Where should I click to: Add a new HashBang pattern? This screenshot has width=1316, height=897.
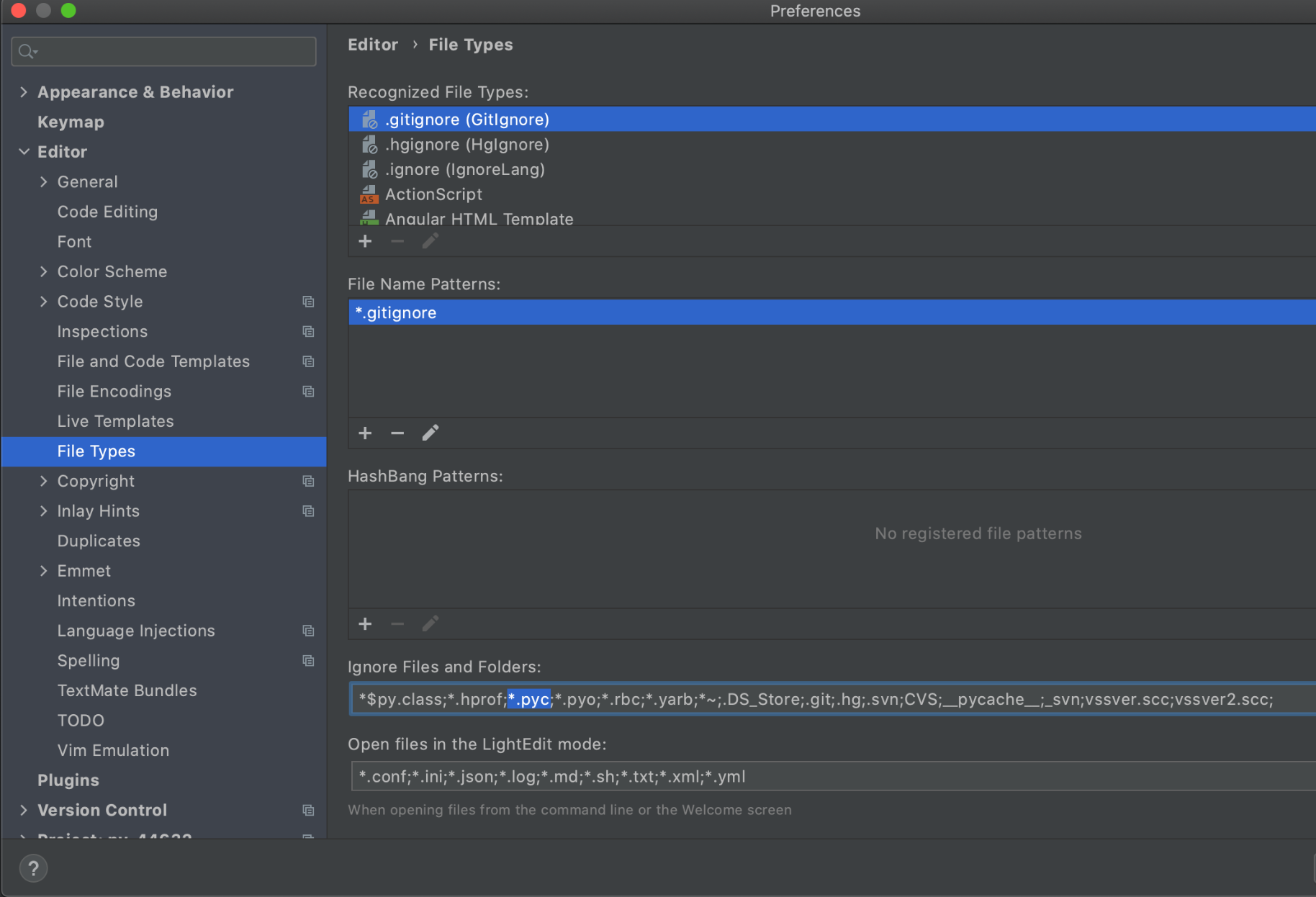(x=365, y=623)
